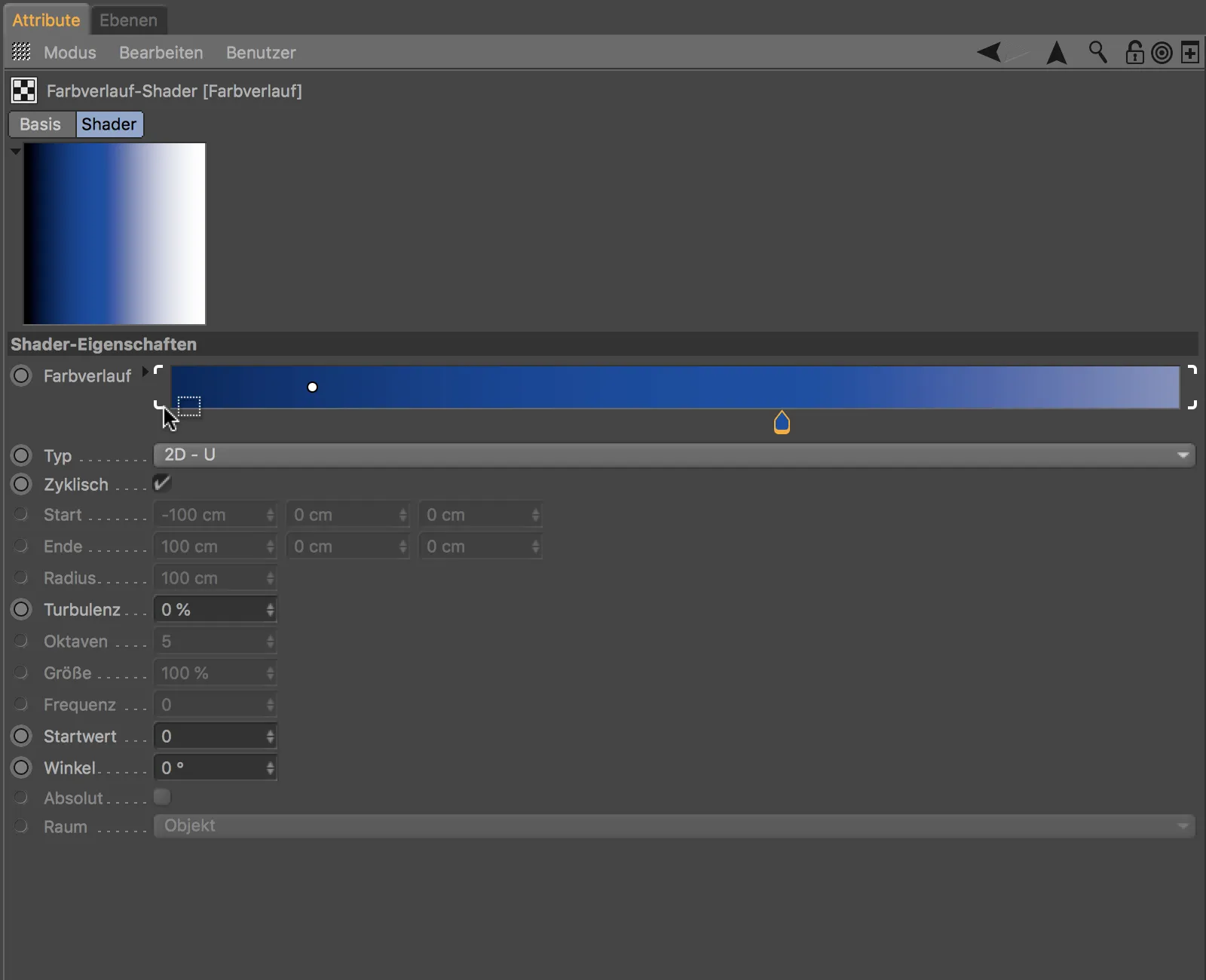Switch to the Attribute tab

click(x=46, y=20)
